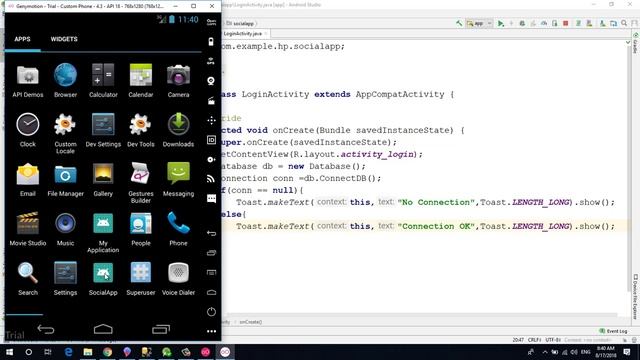
Task: Open Dev Tools app
Action: (141, 130)
